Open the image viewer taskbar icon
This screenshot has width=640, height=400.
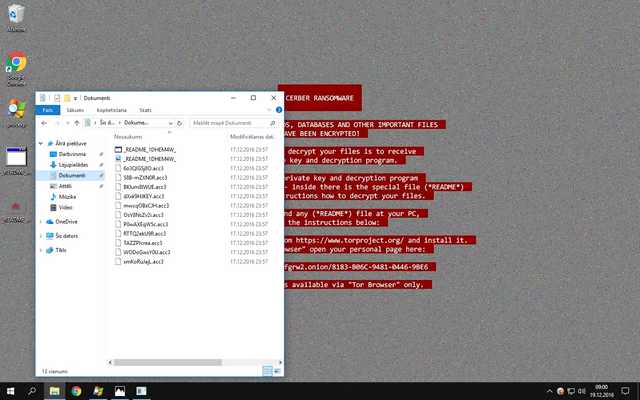click(120, 391)
